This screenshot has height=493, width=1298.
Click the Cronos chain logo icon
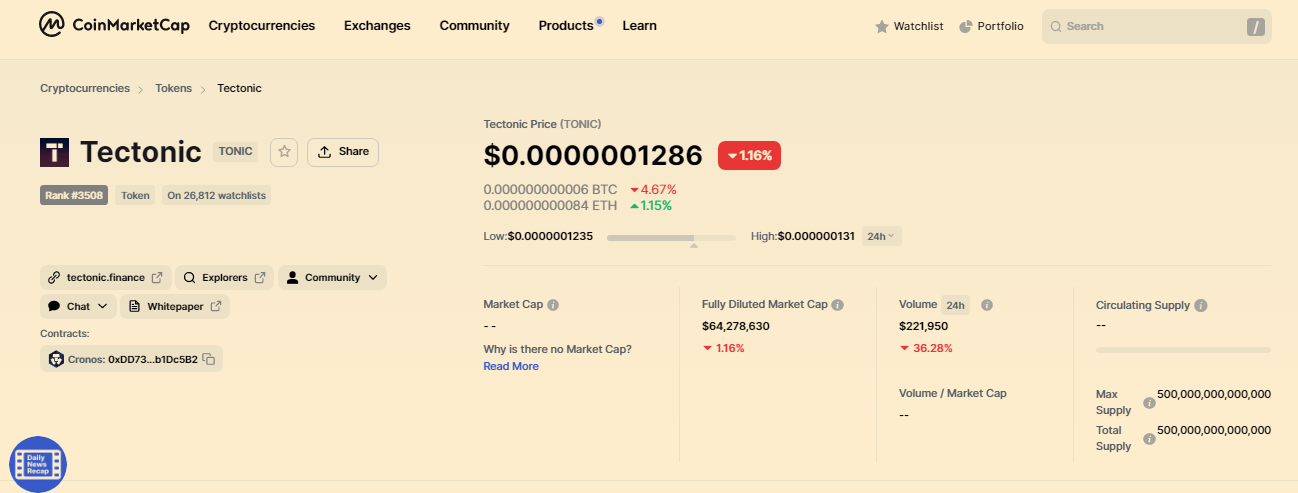[56, 359]
